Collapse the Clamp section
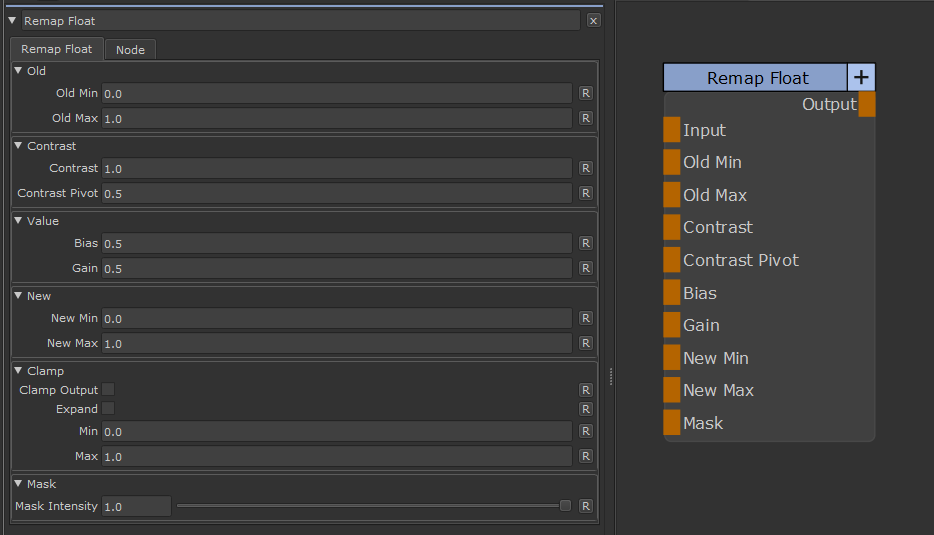Viewport: 934px width, 535px height. point(18,371)
